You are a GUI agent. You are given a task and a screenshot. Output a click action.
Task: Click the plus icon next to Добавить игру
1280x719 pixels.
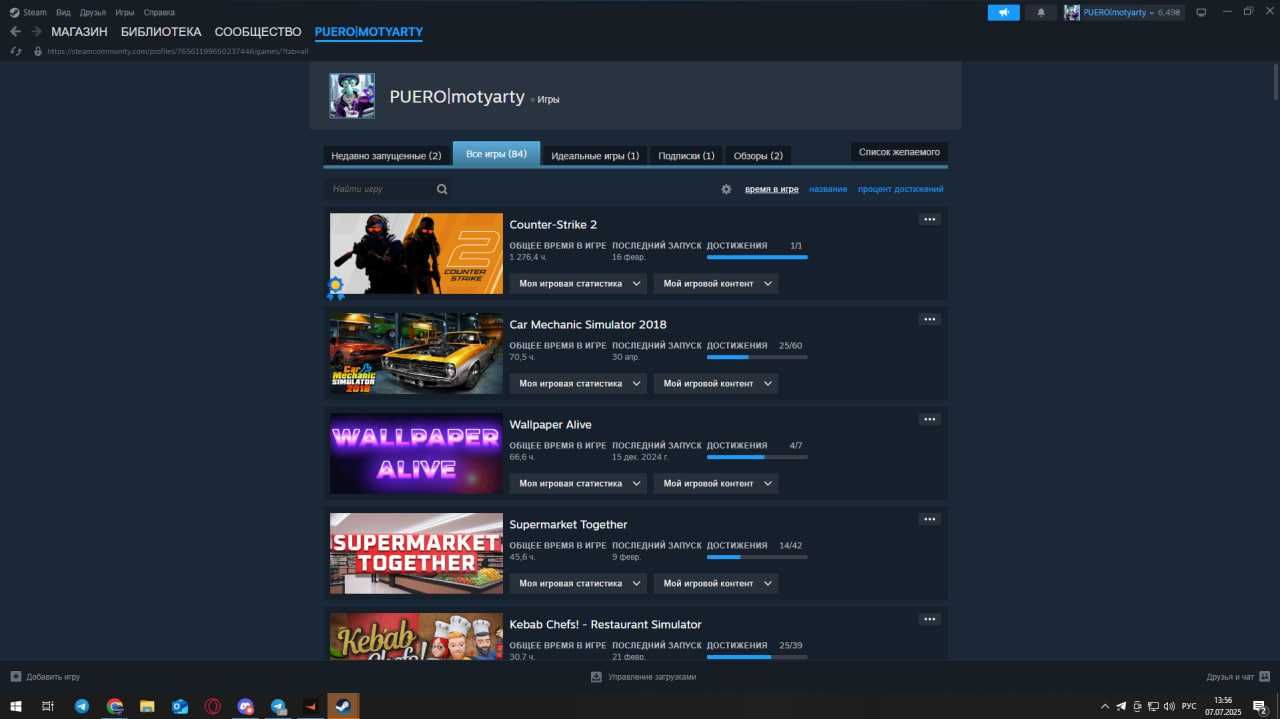click(15, 677)
